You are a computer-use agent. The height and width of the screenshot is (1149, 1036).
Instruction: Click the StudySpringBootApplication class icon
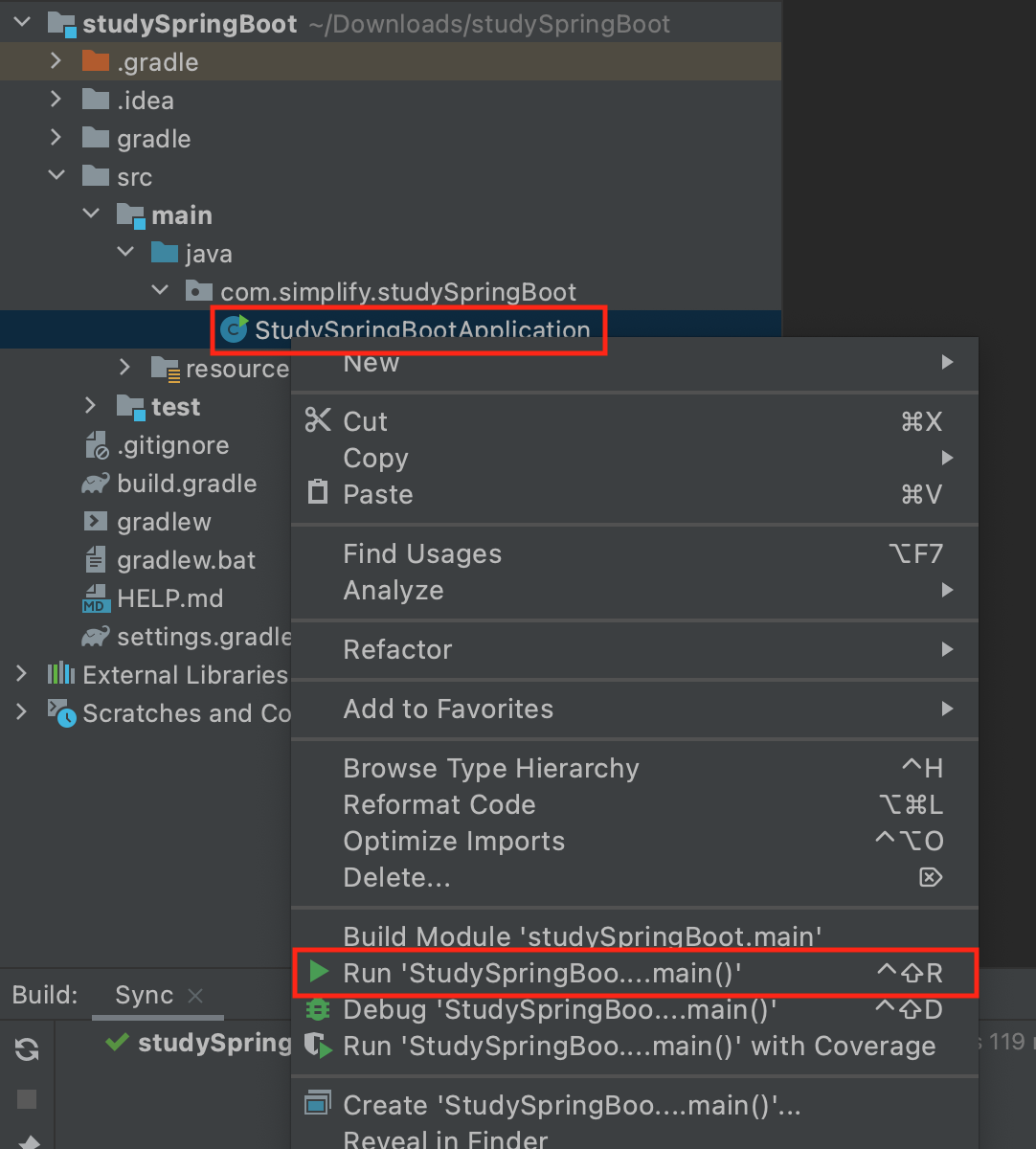234,329
